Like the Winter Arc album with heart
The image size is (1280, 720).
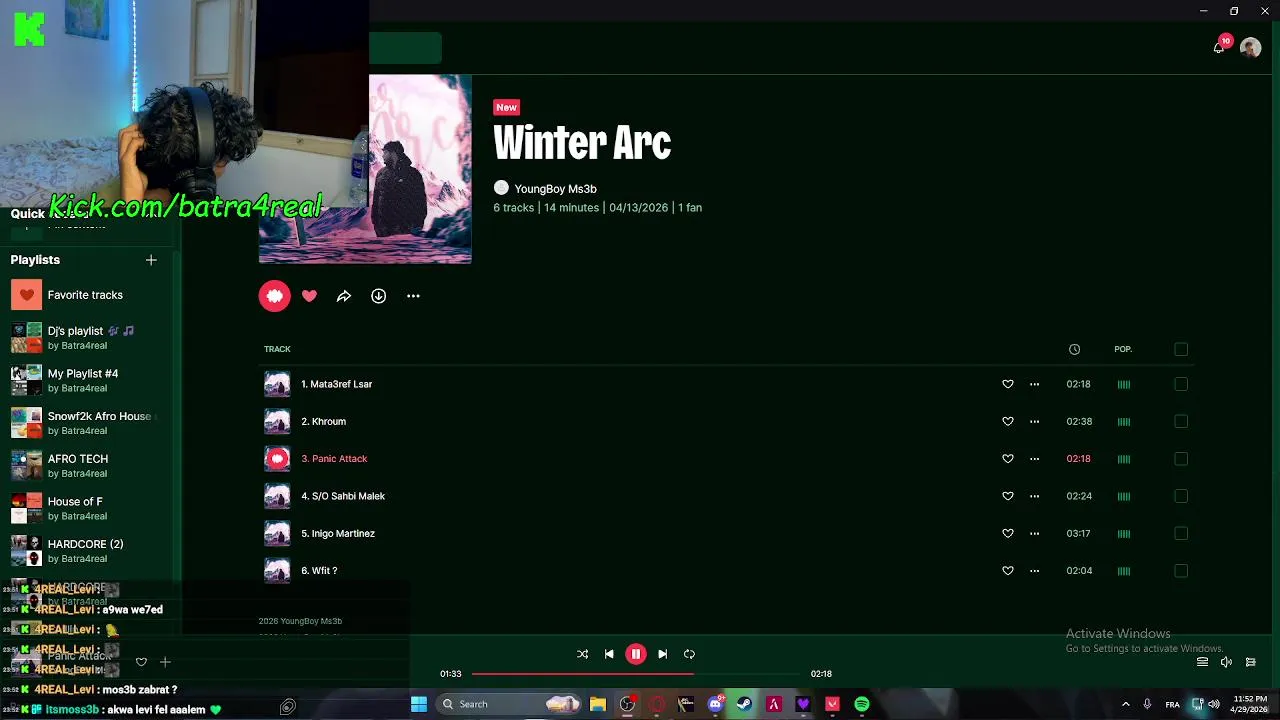click(x=310, y=296)
